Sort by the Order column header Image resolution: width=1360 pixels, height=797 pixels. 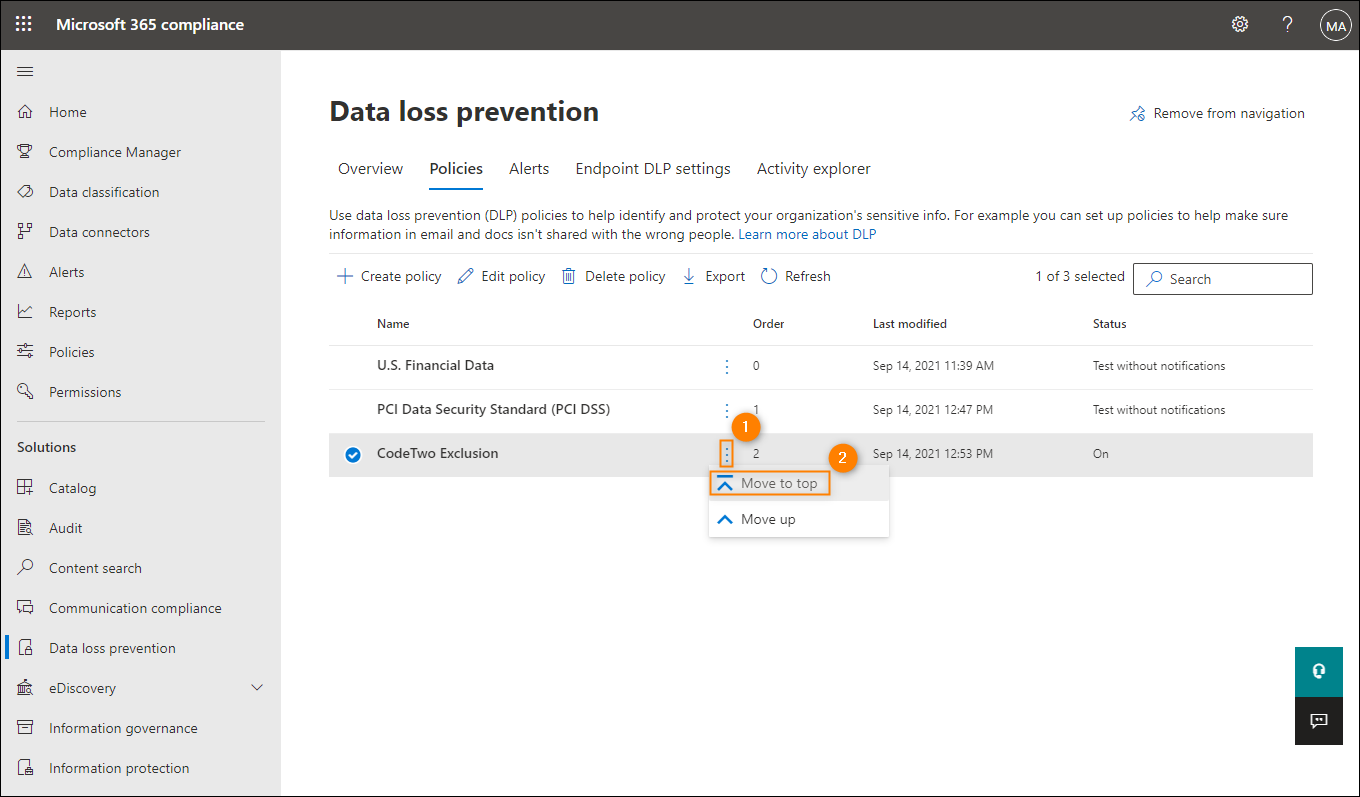coord(769,324)
